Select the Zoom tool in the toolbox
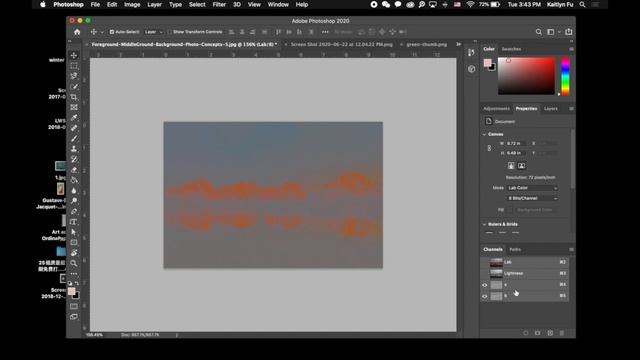Image resolution: width=640 pixels, height=360 pixels. pos(74,263)
